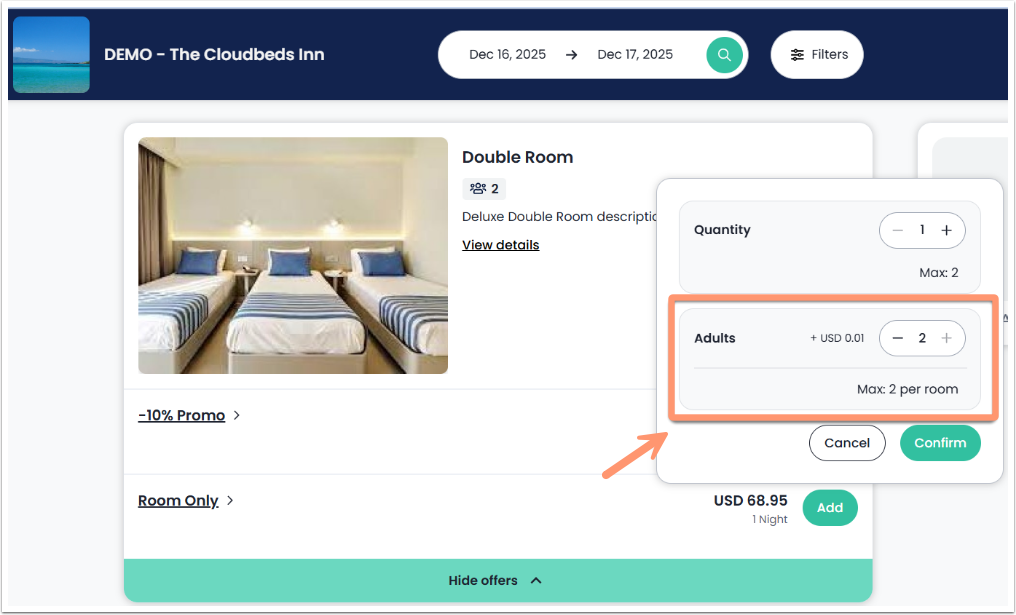The width and height of the screenshot is (1016, 615).
Task: Open View details link for Double Room
Action: point(500,245)
